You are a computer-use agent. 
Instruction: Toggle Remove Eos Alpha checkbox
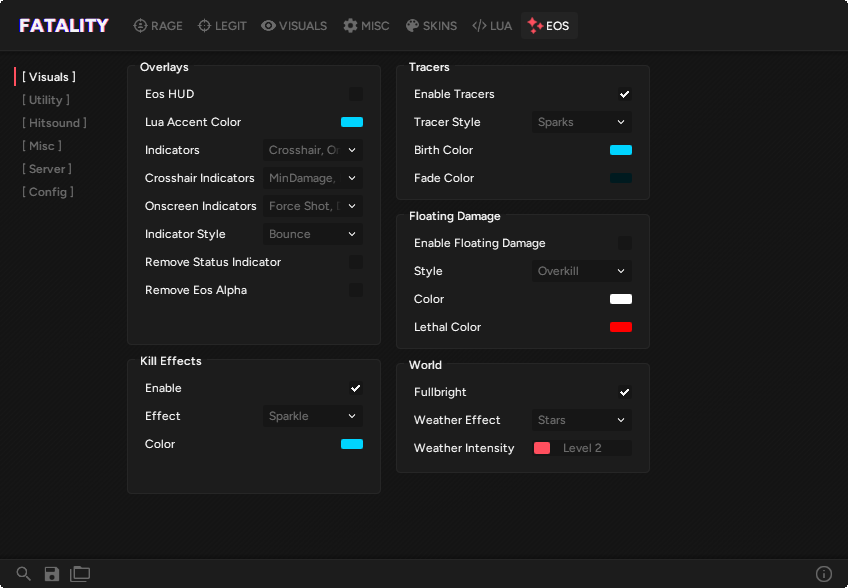point(356,290)
